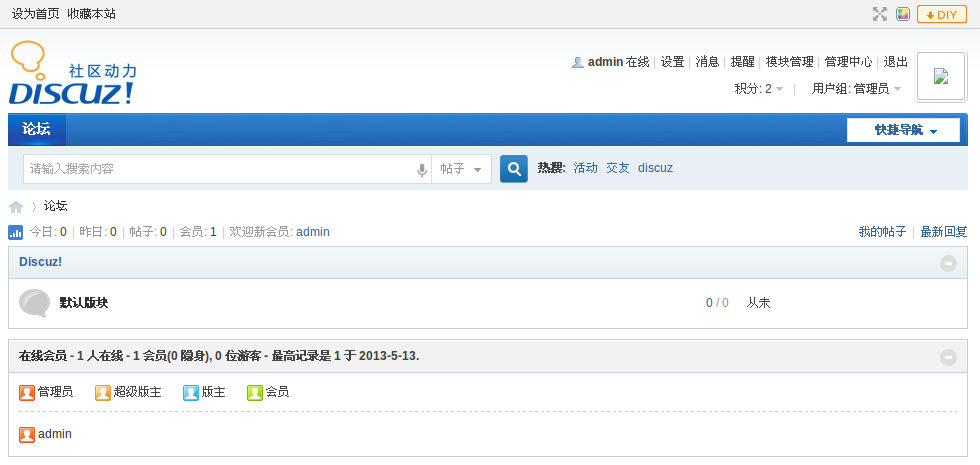Click the admin user icon
Image resolution: width=980 pixels, height=465 pixels.
[578, 62]
